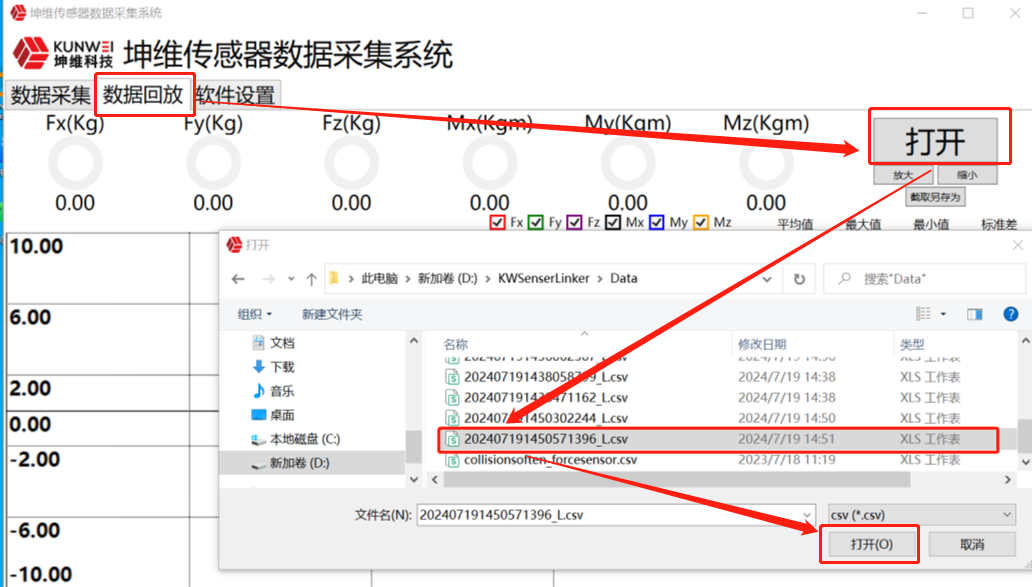The width and height of the screenshot is (1032, 587).
Task: Select the 音乐 music folder
Action: pyautogui.click(x=281, y=391)
